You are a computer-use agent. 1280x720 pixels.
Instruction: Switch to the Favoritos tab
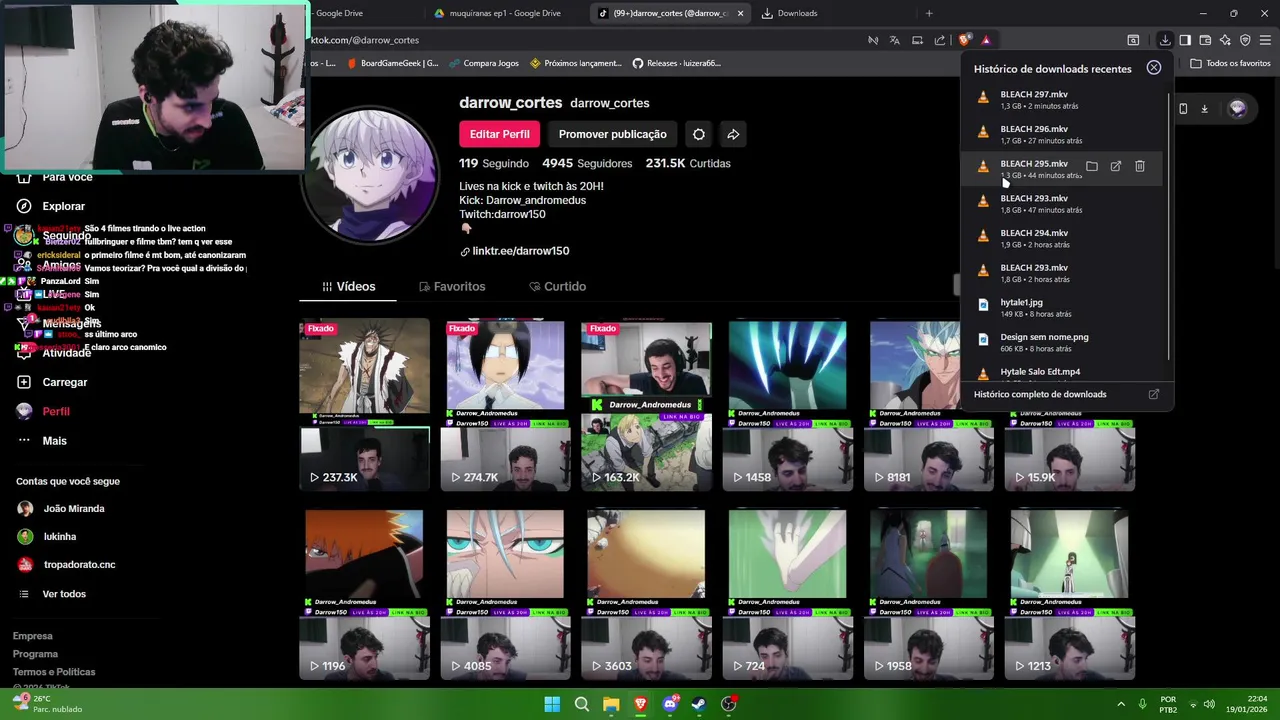(x=451, y=286)
